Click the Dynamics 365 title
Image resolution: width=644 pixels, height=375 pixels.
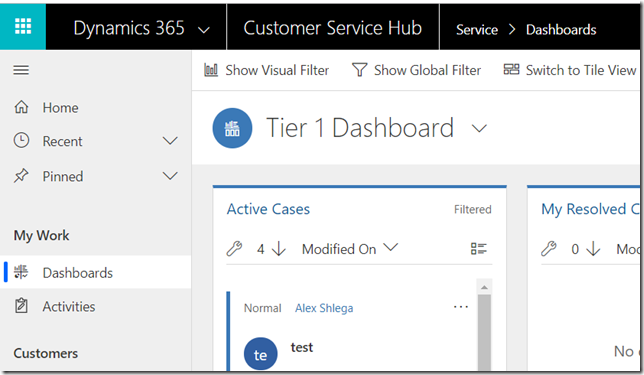tap(129, 28)
